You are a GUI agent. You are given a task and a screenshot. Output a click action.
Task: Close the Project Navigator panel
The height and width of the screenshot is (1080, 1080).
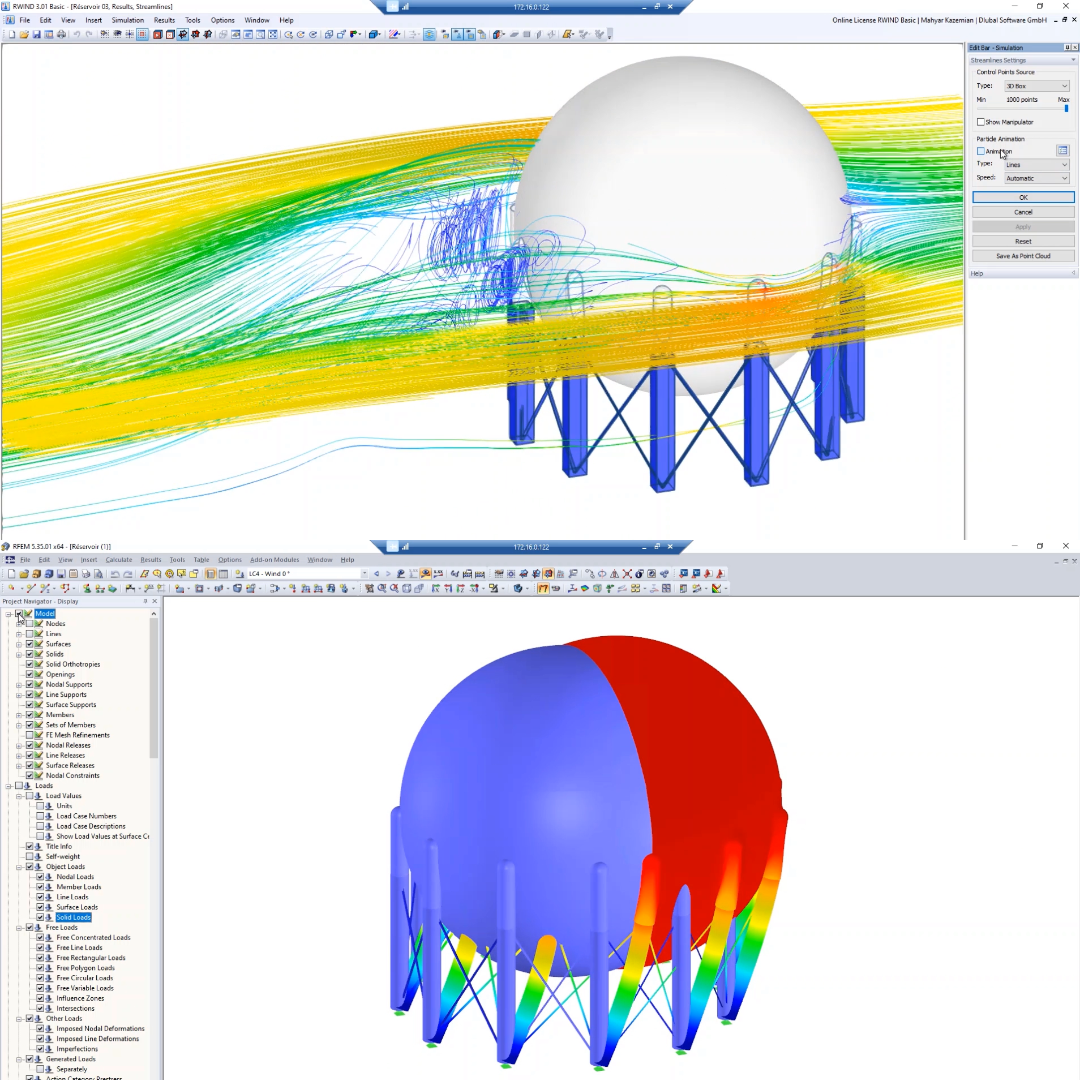pos(154,601)
